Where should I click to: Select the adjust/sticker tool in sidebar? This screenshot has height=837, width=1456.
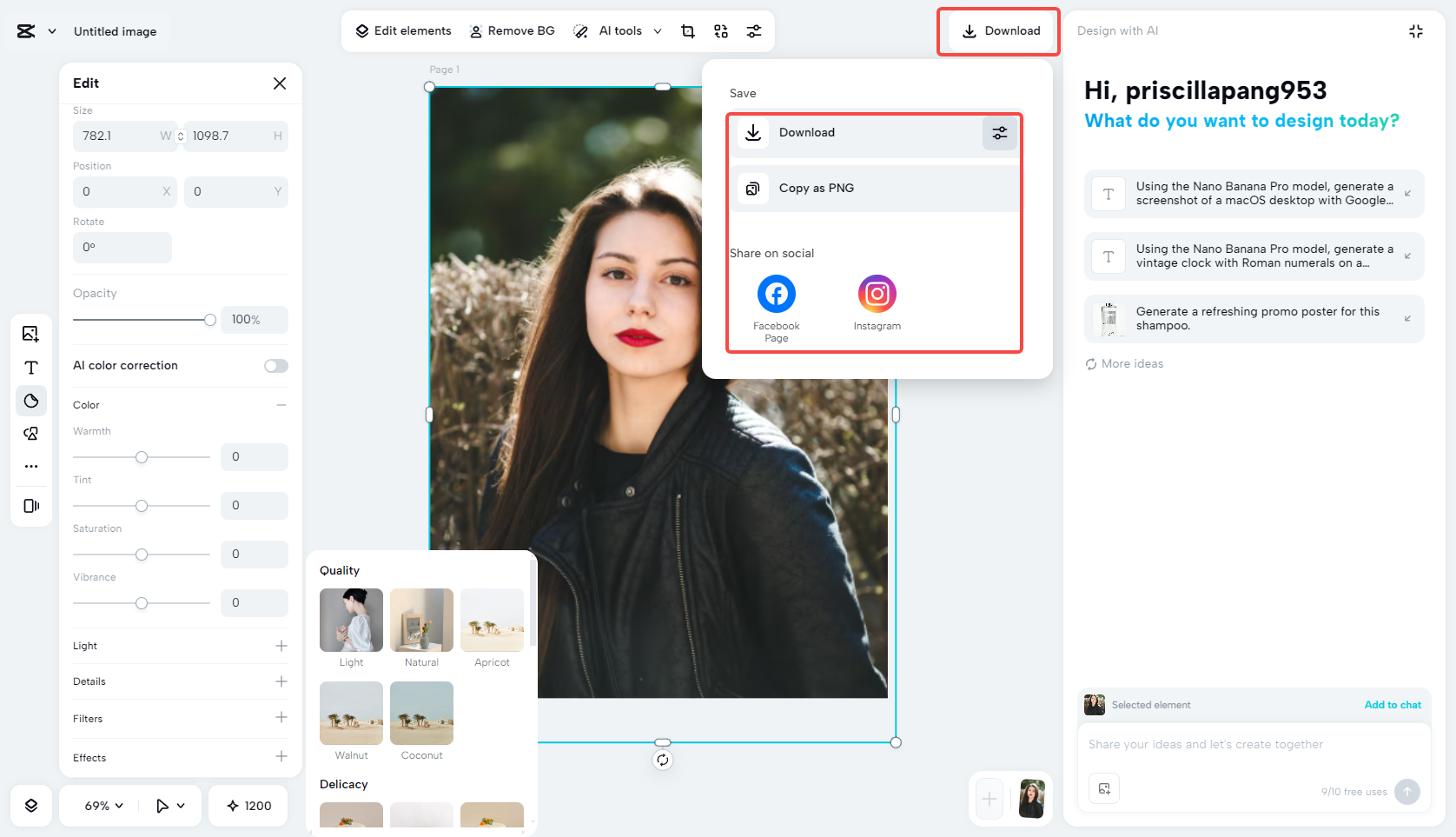pos(31,401)
